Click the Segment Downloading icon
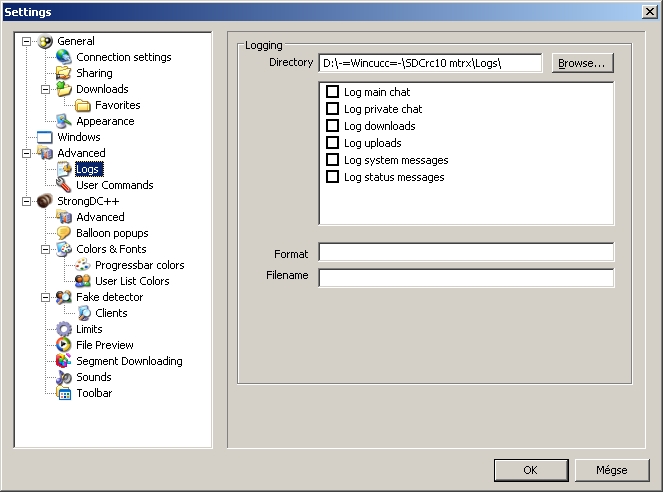 [x=64, y=361]
